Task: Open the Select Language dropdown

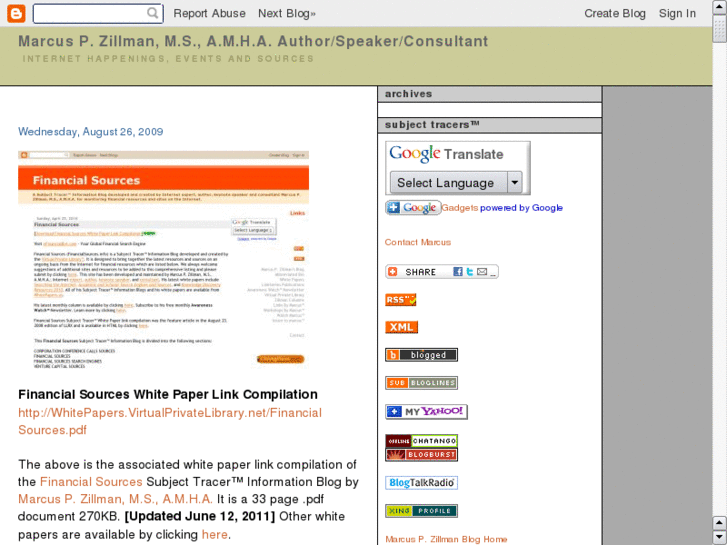Action: pyautogui.click(x=456, y=183)
